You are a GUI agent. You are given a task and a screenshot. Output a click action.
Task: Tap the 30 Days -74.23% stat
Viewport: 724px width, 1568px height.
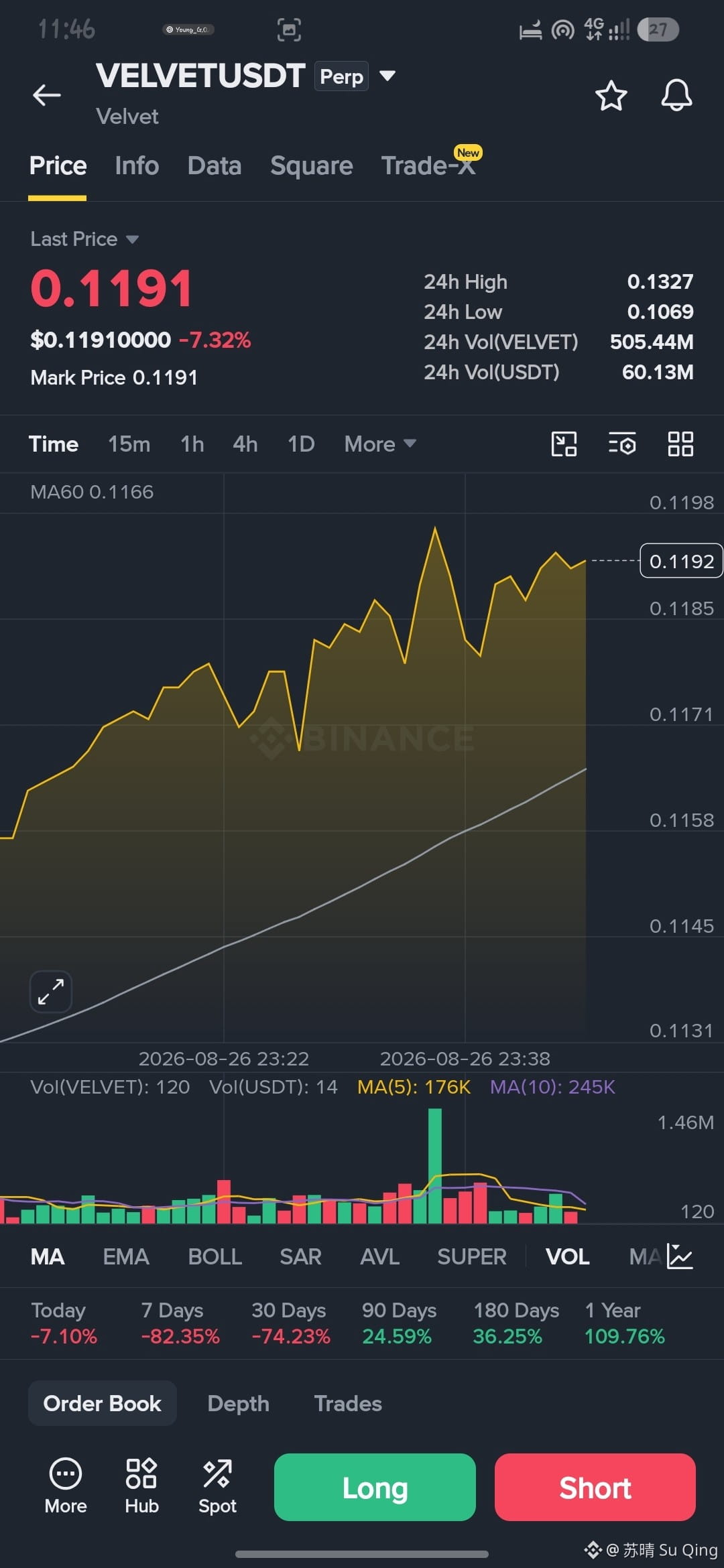pos(291,1323)
